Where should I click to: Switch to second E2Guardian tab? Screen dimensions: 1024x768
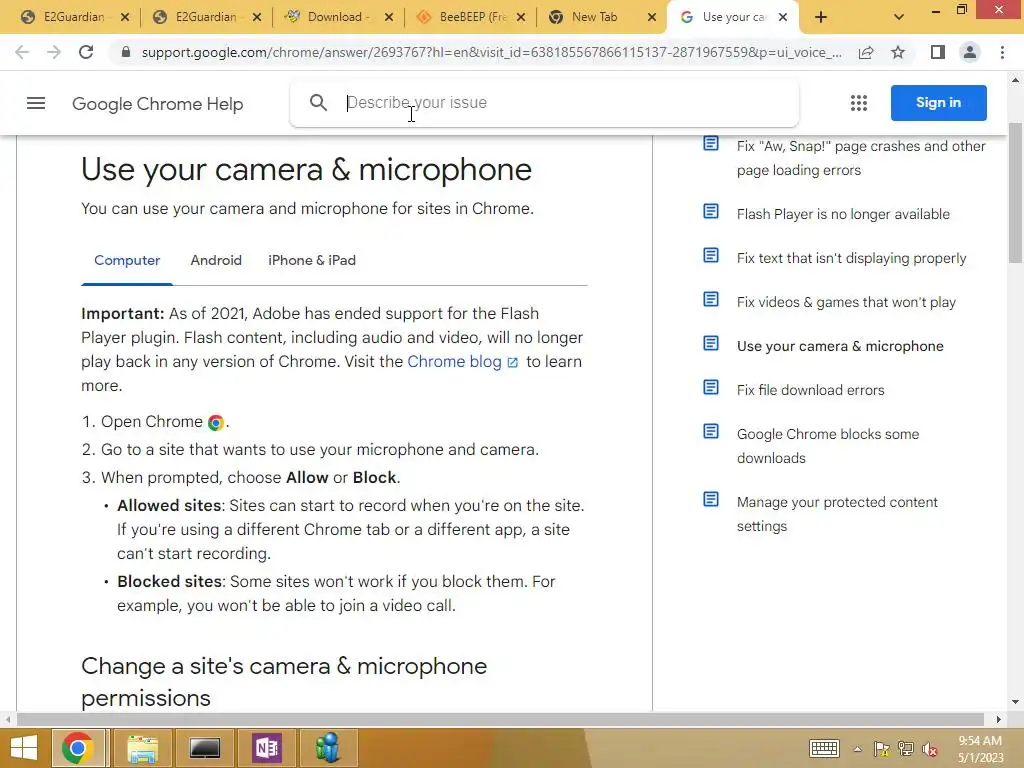(x=206, y=17)
